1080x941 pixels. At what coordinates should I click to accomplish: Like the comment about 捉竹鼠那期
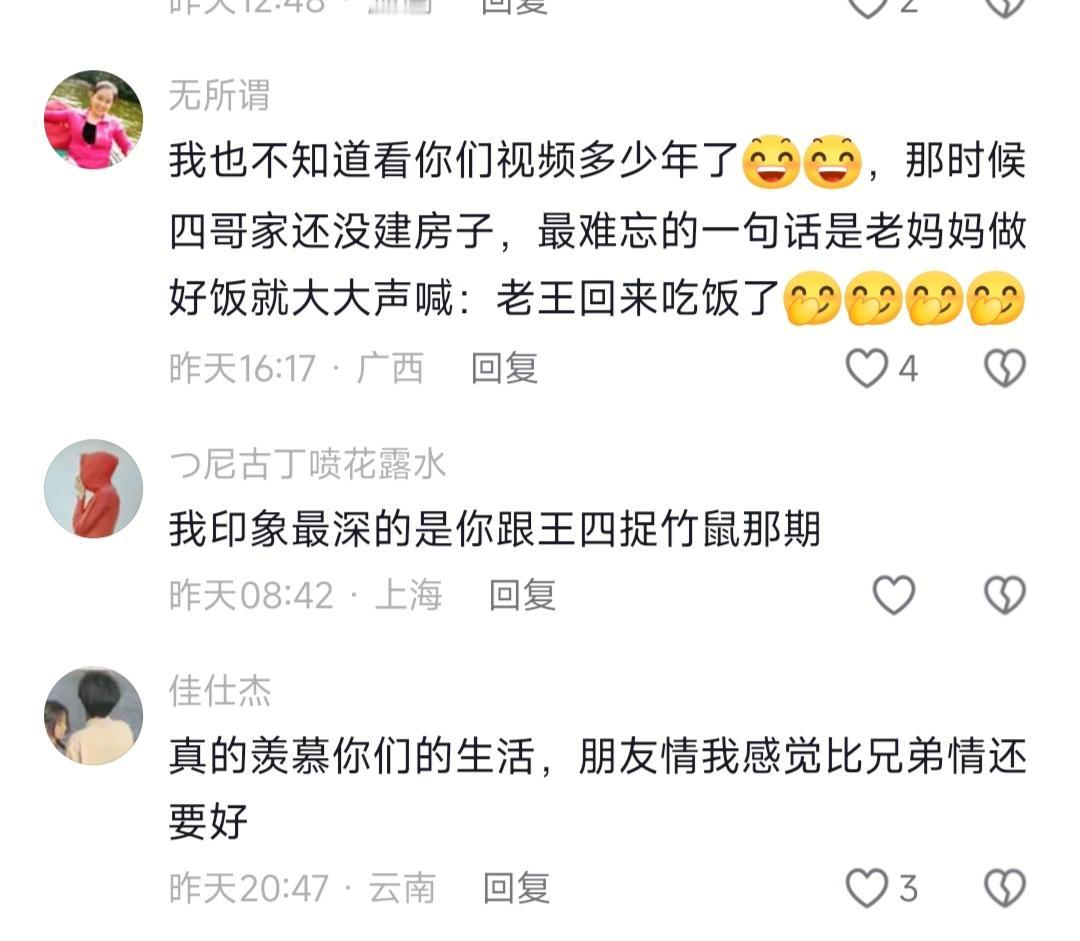tap(894, 594)
